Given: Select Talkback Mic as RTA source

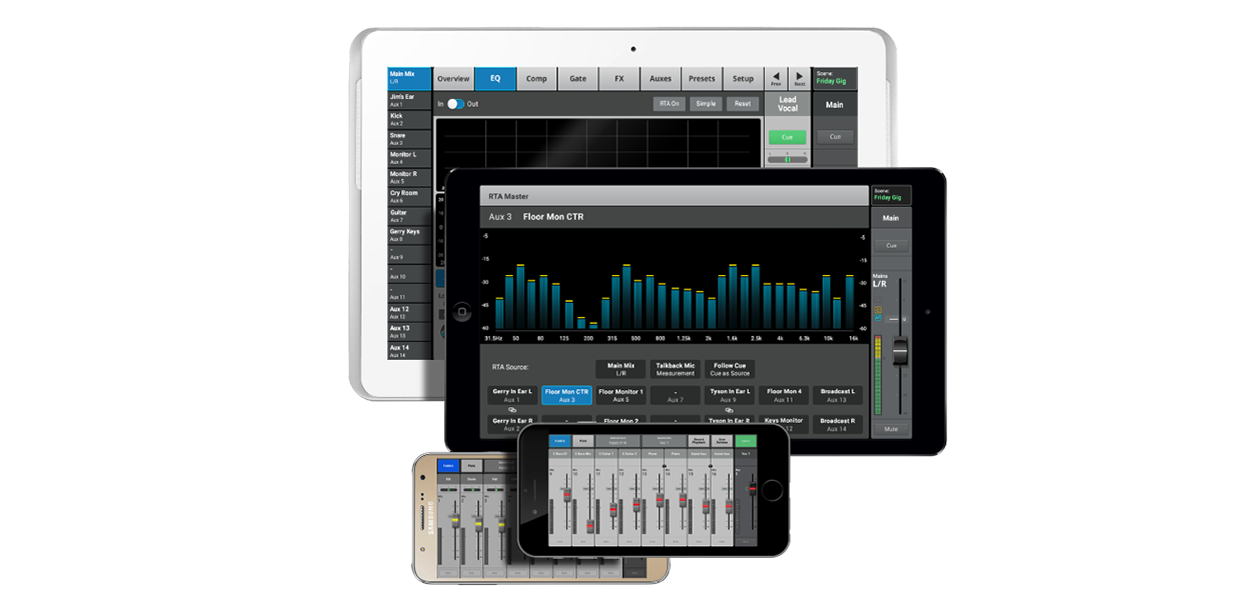Looking at the screenshot, I should coord(675,369).
